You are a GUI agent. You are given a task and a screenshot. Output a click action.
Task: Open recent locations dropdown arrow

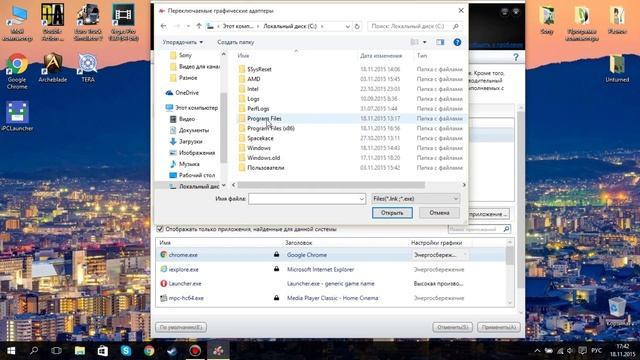coord(188,26)
